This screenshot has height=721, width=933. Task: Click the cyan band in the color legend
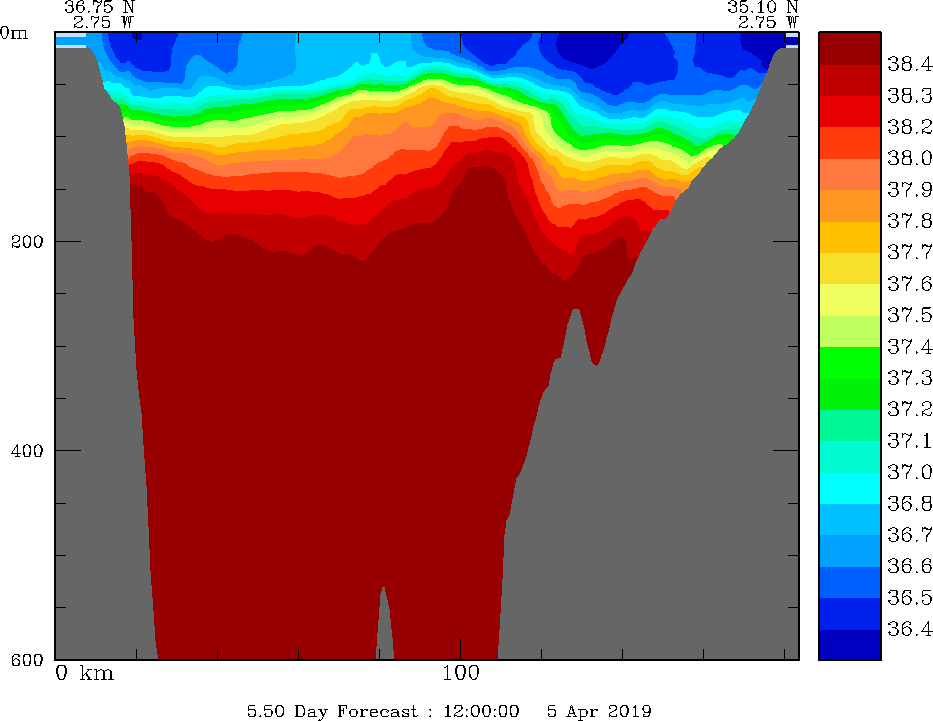pyautogui.click(x=850, y=488)
